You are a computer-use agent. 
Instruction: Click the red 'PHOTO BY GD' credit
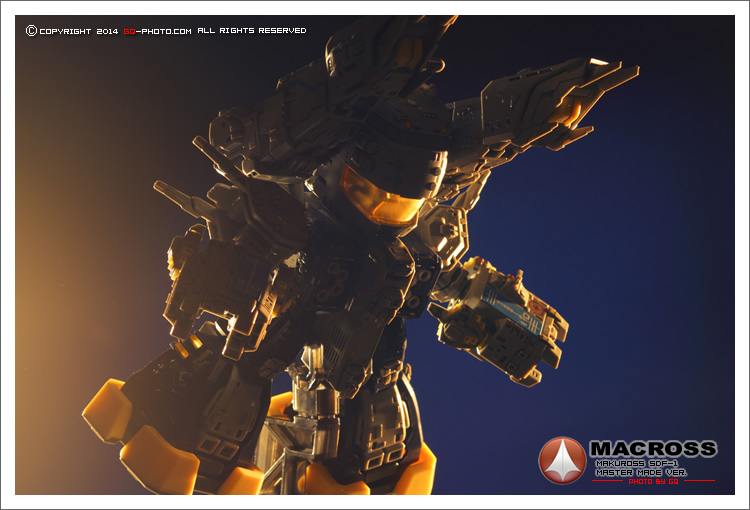click(x=653, y=482)
